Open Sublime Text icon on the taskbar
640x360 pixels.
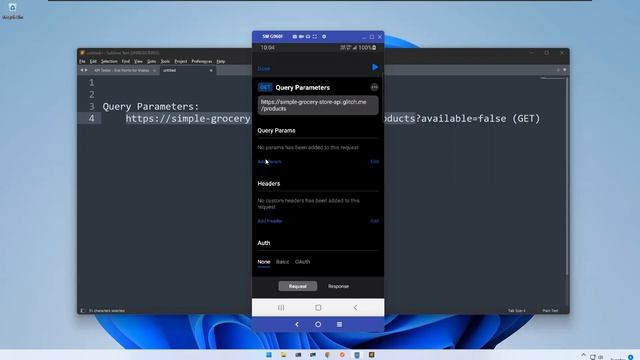(371, 355)
